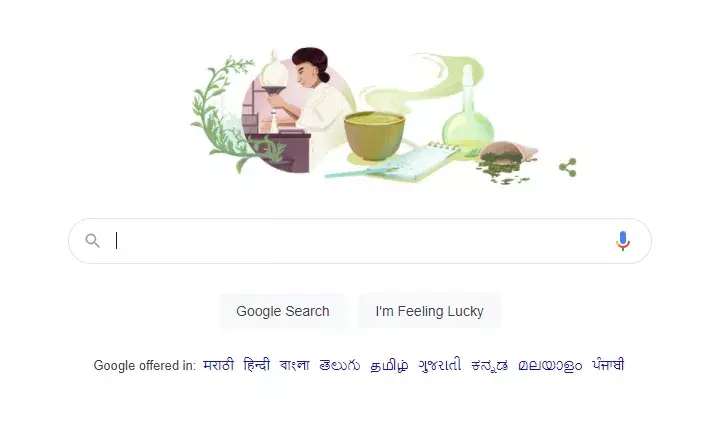Image resolution: width=715 pixels, height=429 pixels.
Task: Focus the Google search text field
Action: [359, 241]
